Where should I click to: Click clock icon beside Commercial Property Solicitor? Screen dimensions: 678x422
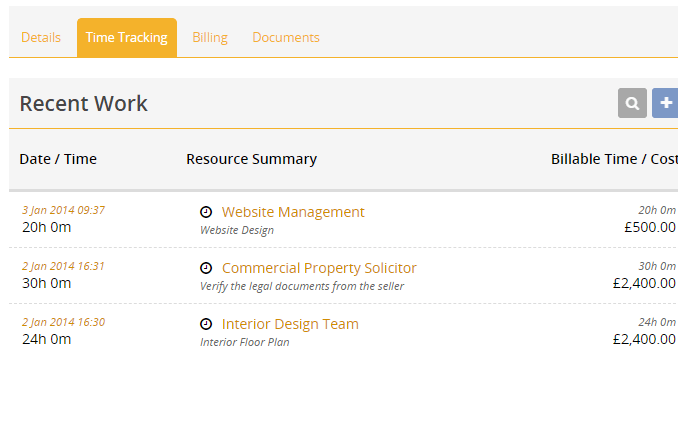coord(206,268)
